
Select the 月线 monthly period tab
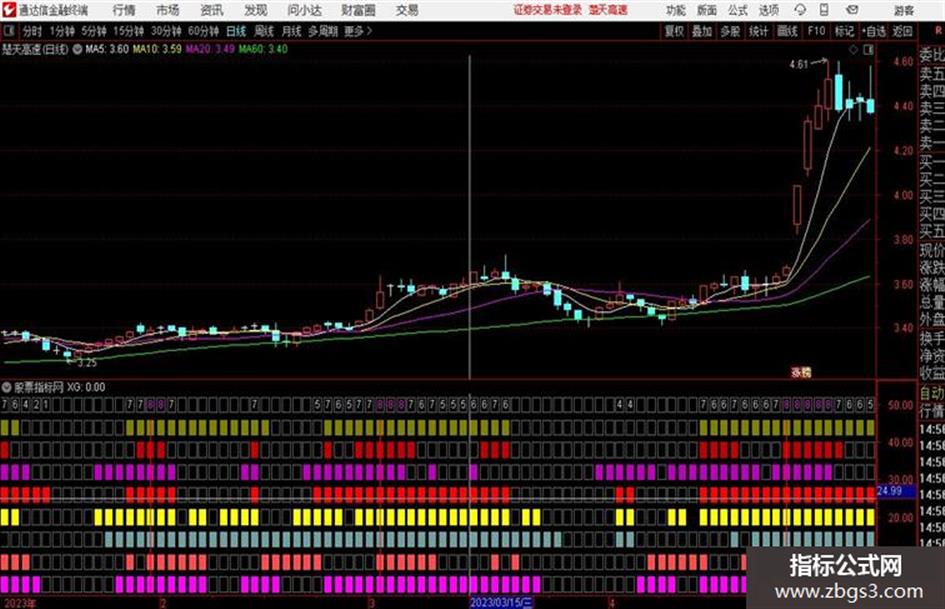tap(292, 31)
